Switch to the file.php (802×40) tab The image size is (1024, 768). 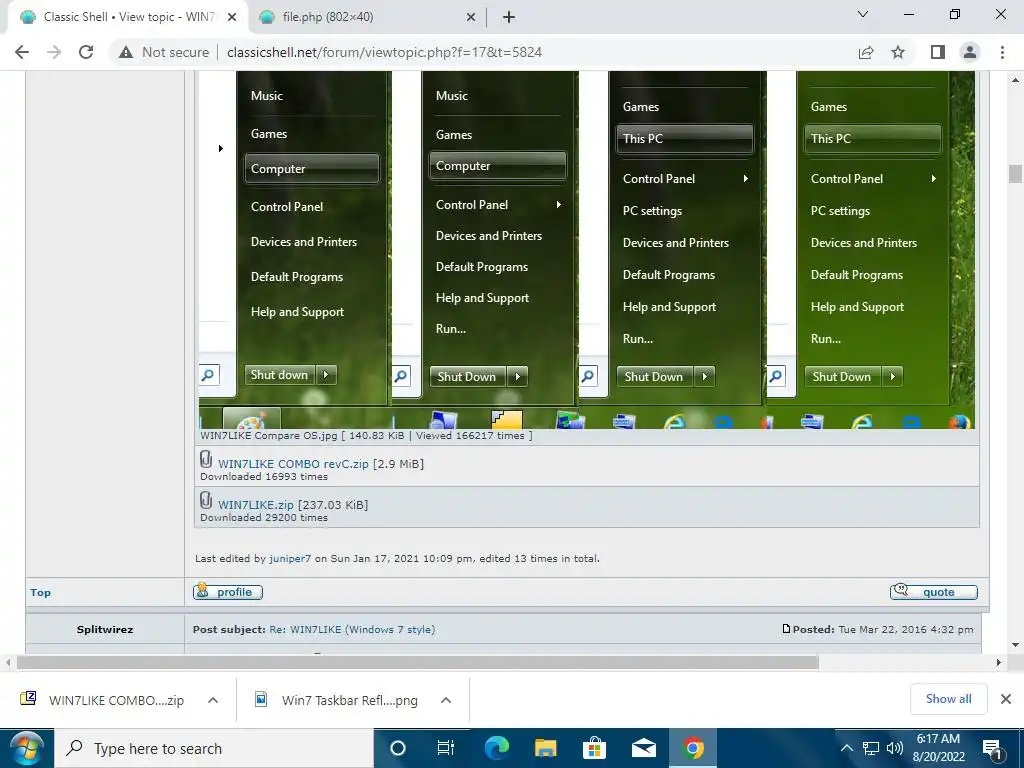(x=367, y=17)
